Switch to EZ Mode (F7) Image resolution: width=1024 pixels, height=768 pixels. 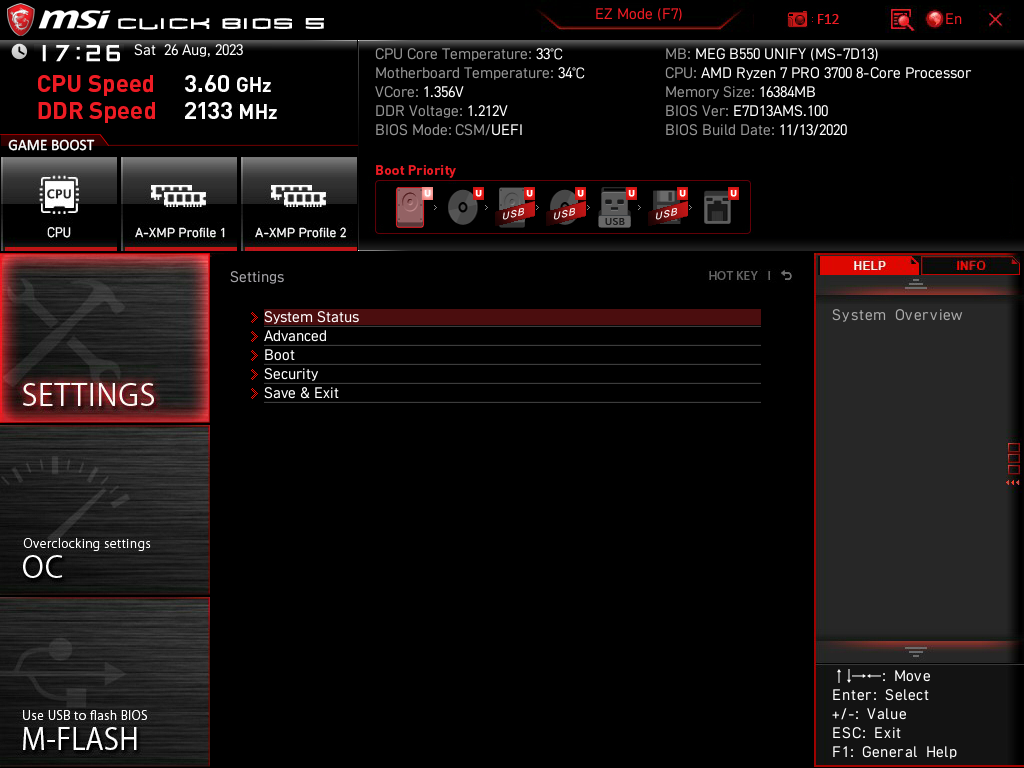click(x=638, y=15)
